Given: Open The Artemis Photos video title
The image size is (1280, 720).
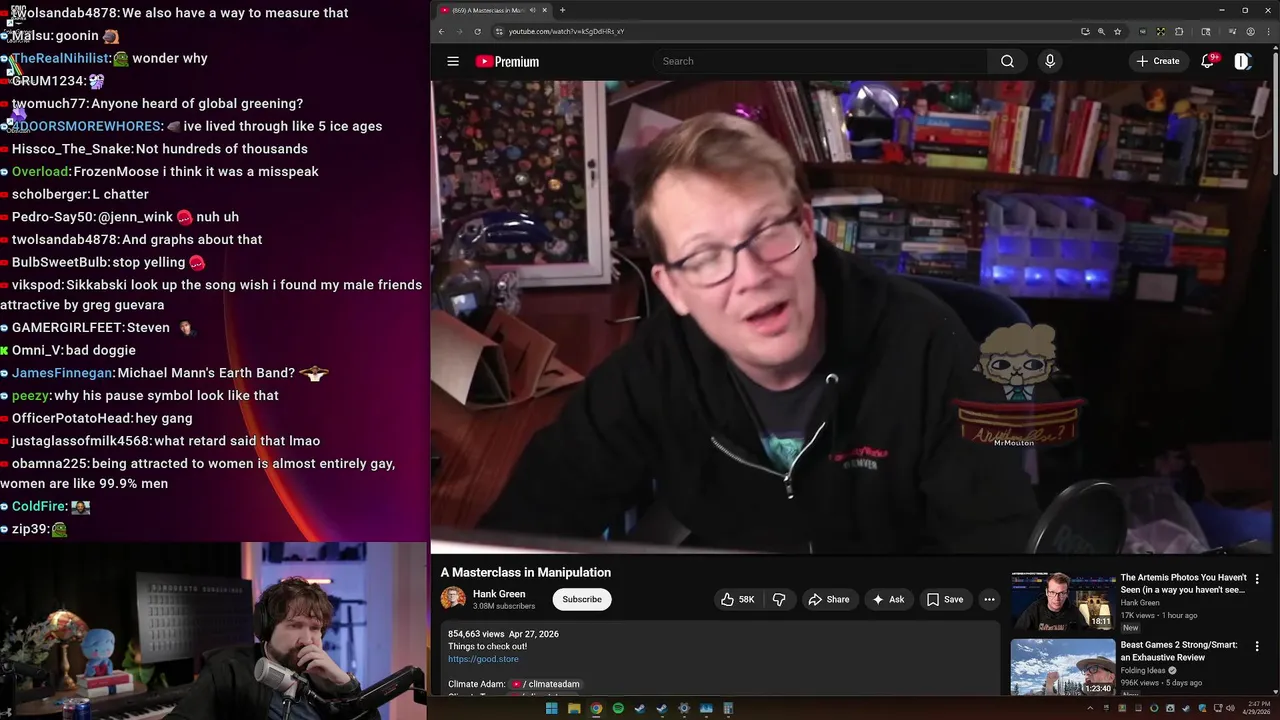Looking at the screenshot, I should 1183,583.
